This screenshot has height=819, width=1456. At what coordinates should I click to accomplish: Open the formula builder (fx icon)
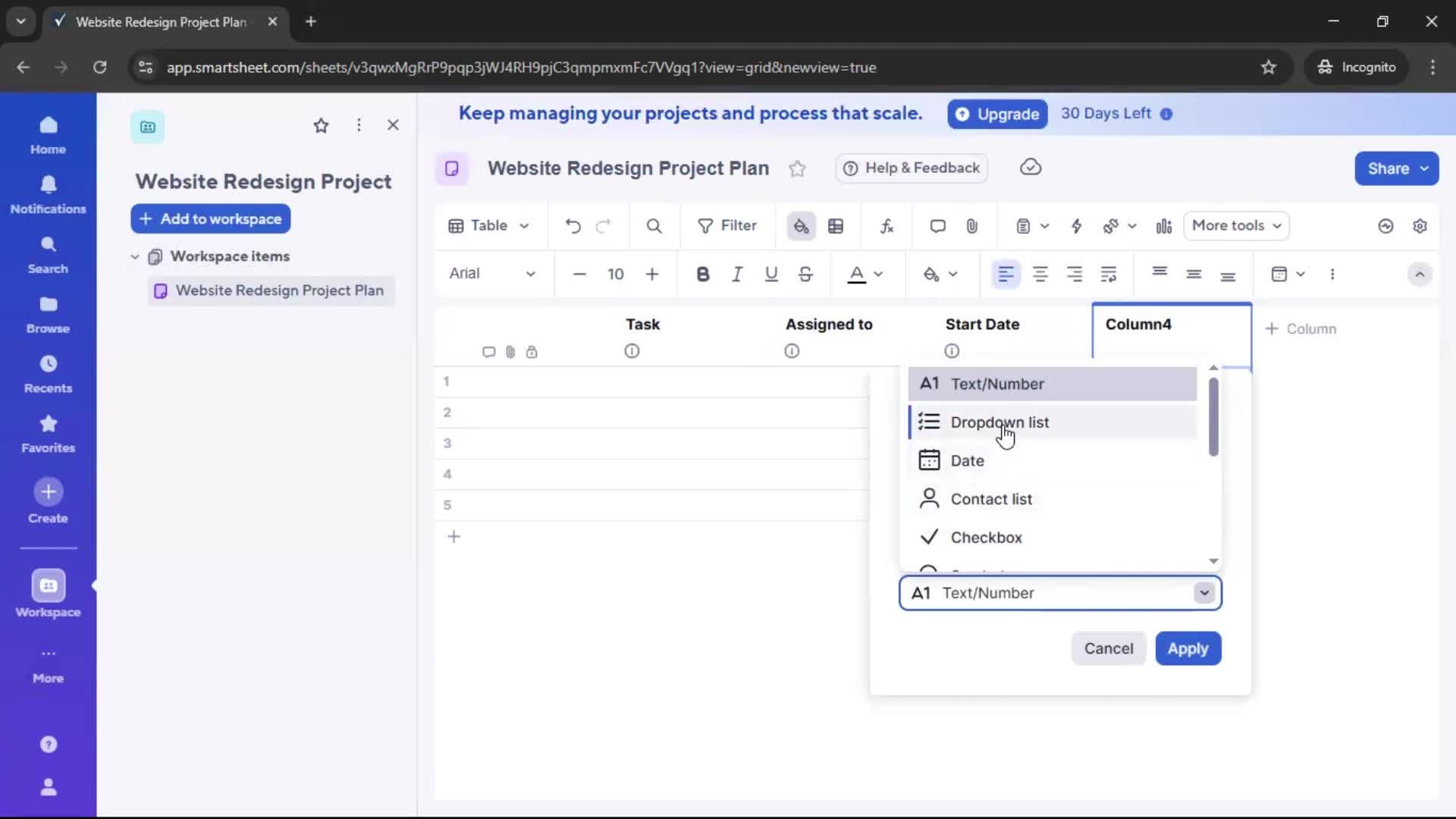click(887, 226)
